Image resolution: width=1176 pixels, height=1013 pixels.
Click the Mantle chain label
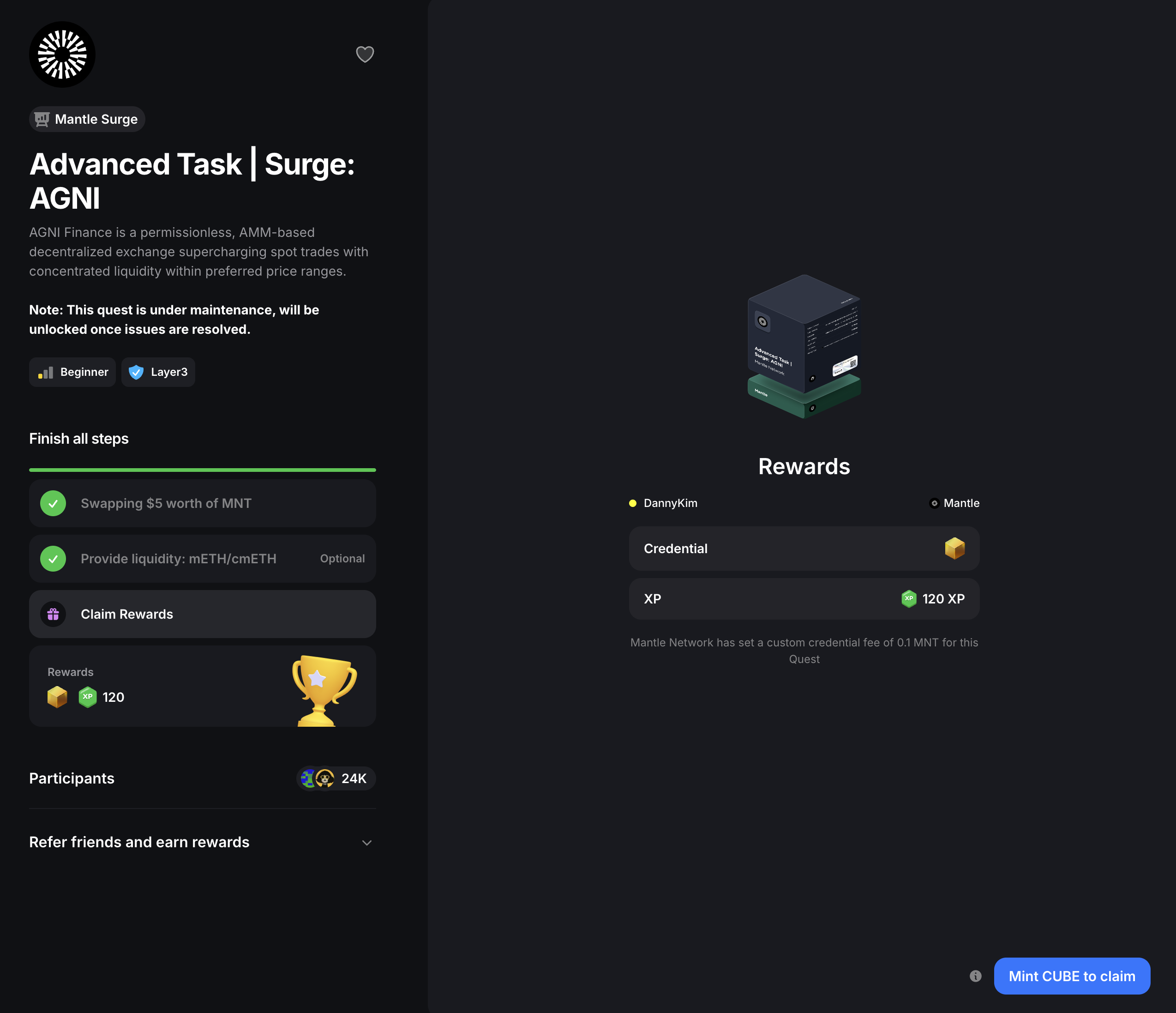coord(960,503)
